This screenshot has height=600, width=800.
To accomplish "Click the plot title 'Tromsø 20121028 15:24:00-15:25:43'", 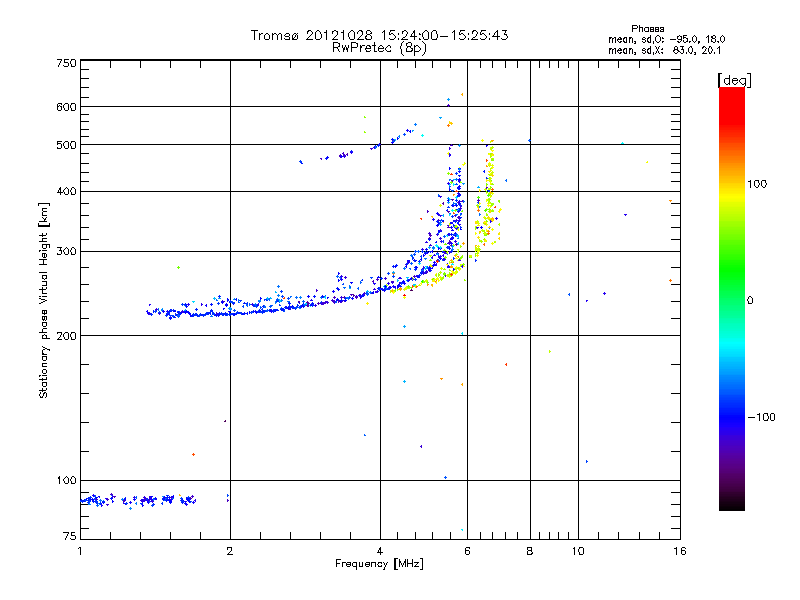I will 379,35.
